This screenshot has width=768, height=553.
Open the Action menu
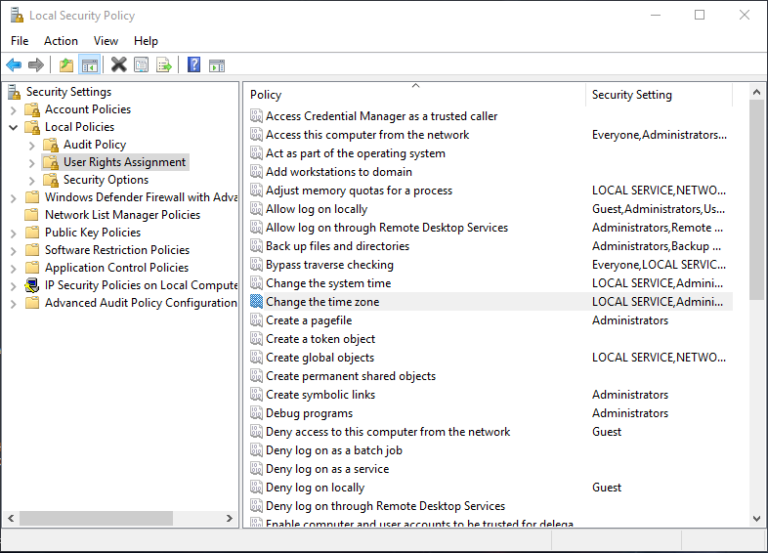(x=60, y=41)
